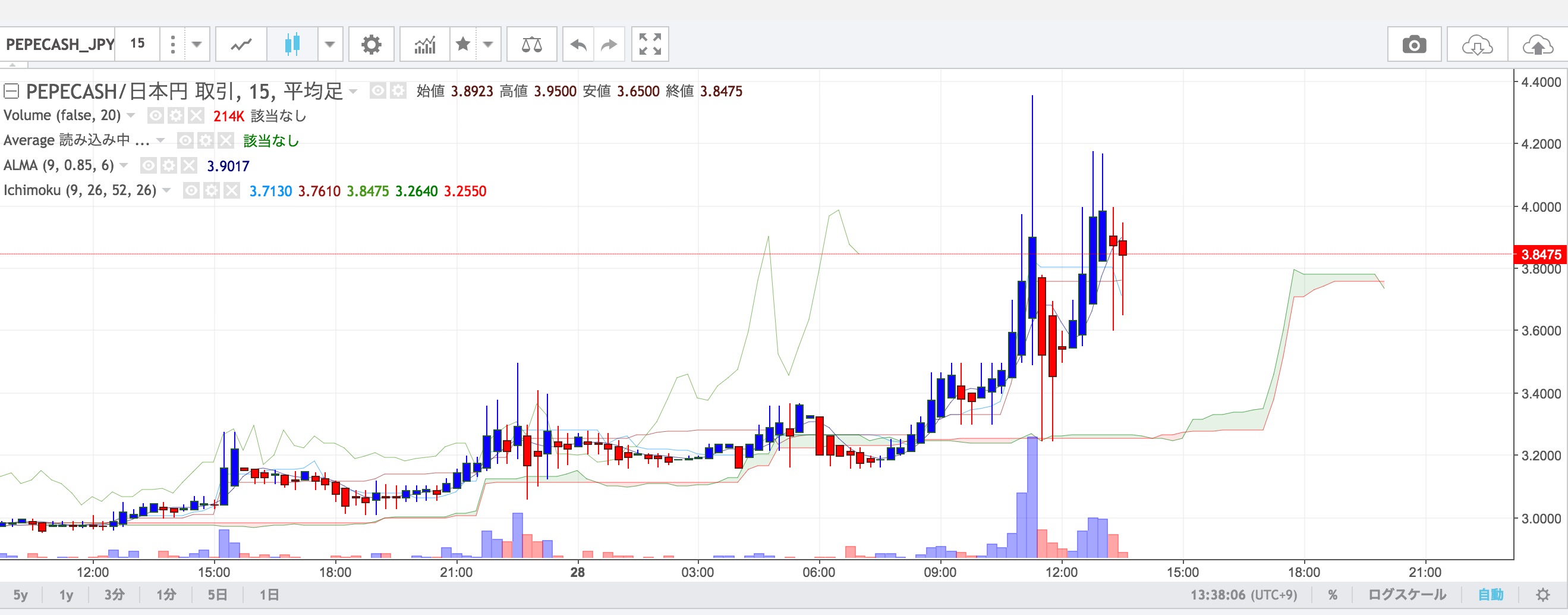
Task: Click the 214K volume value
Action: click(229, 117)
